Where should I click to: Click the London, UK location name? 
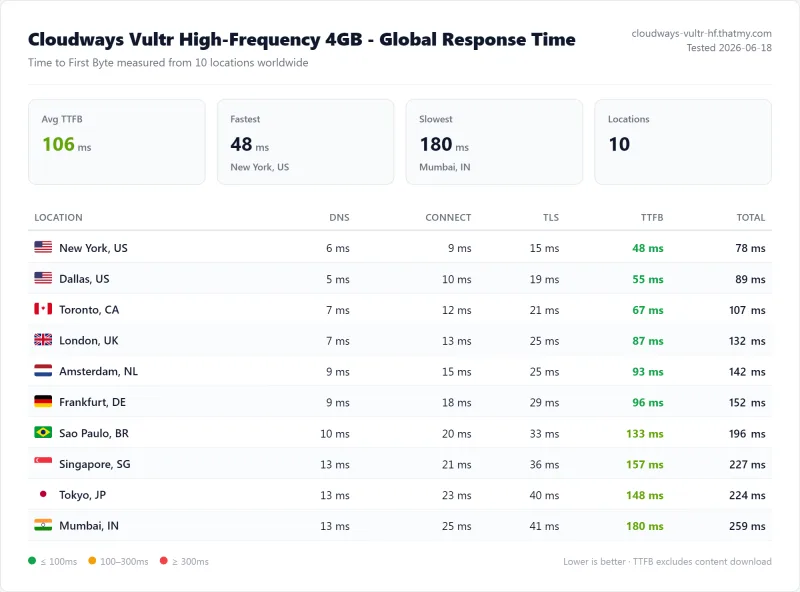point(89,340)
